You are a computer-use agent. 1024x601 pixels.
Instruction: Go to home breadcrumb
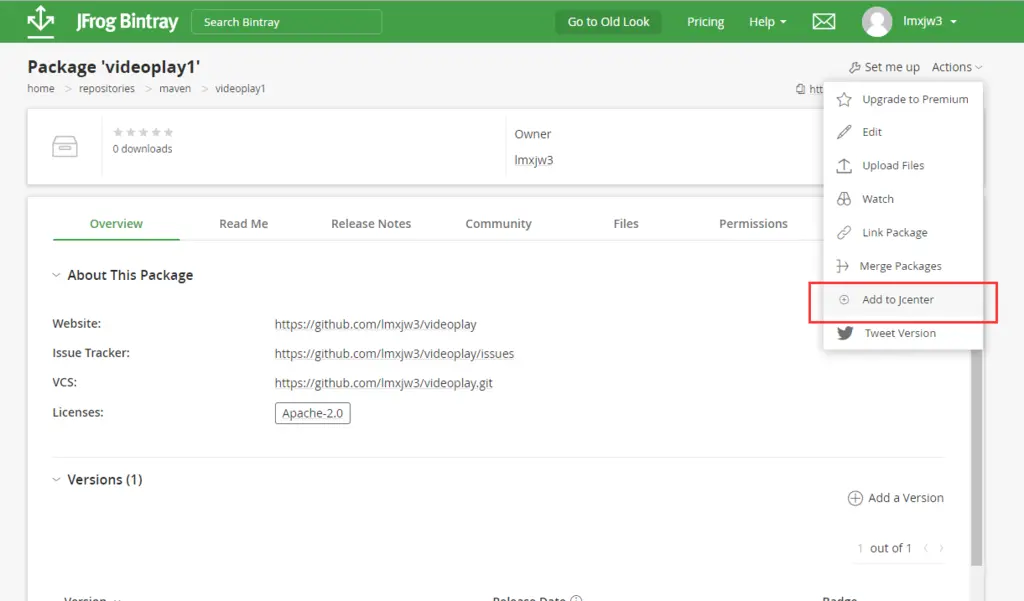click(x=41, y=89)
